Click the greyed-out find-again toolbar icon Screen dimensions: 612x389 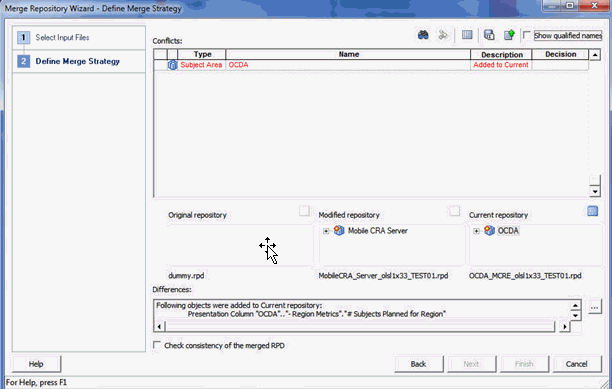click(443, 35)
